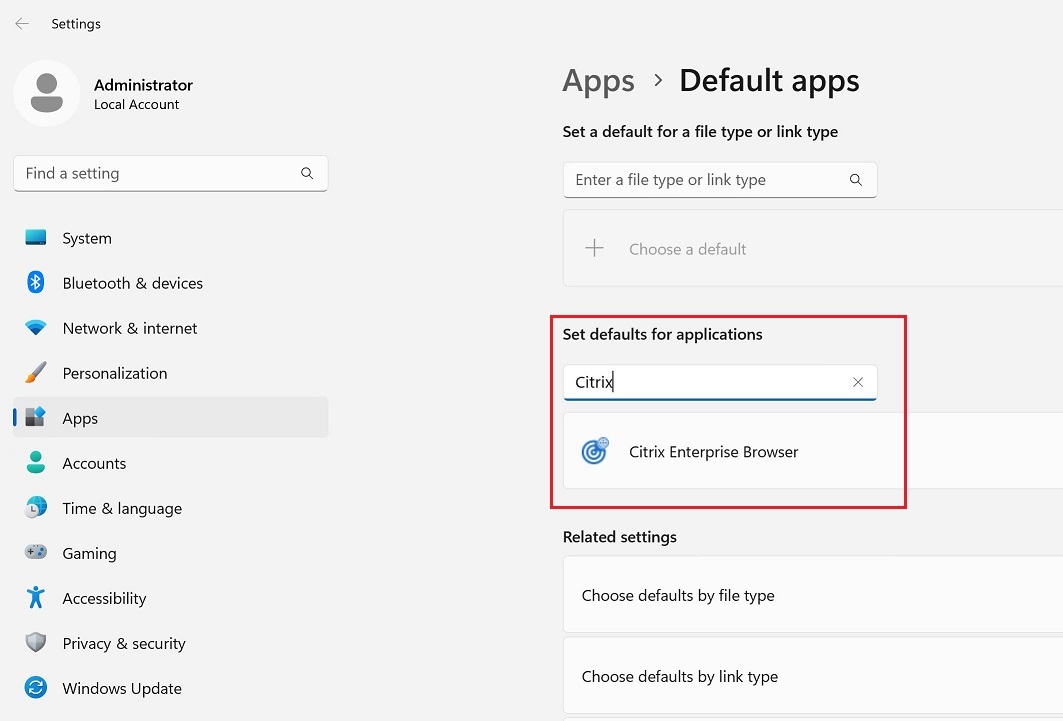Click Apps breadcrumb link in header
This screenshot has height=721, width=1063.
(x=598, y=81)
